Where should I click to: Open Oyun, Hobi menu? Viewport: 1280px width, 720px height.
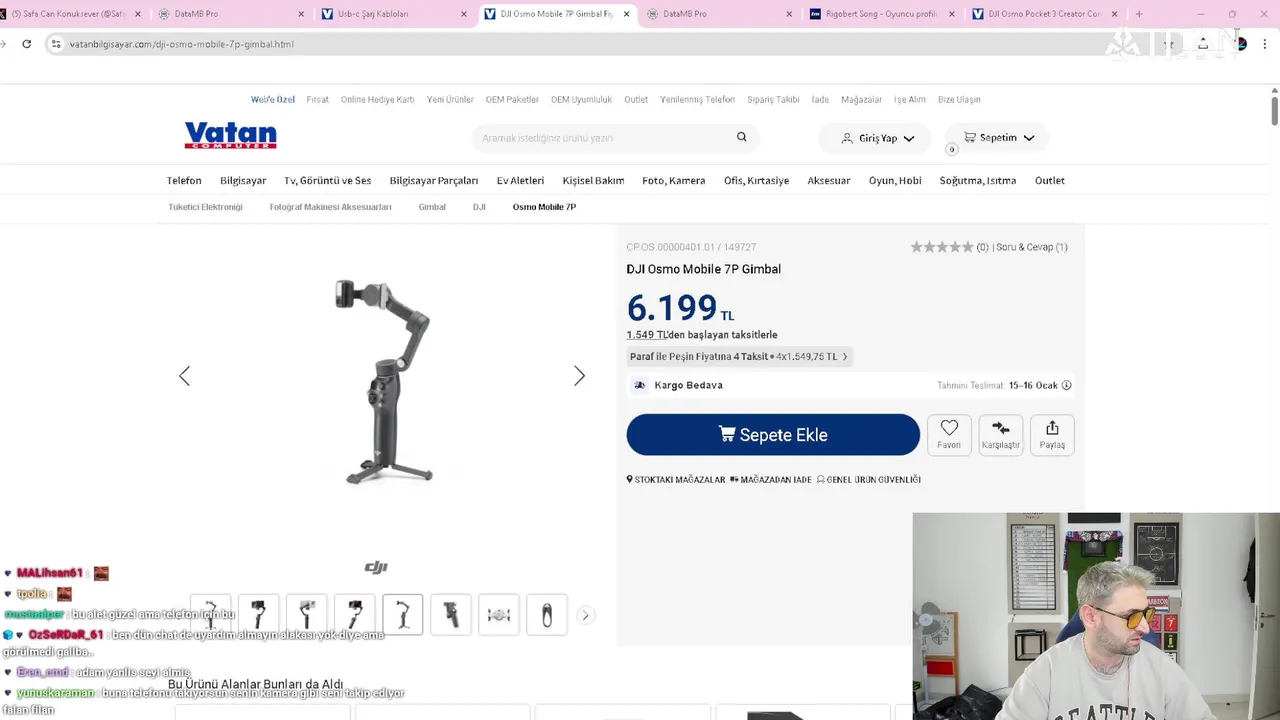(895, 181)
